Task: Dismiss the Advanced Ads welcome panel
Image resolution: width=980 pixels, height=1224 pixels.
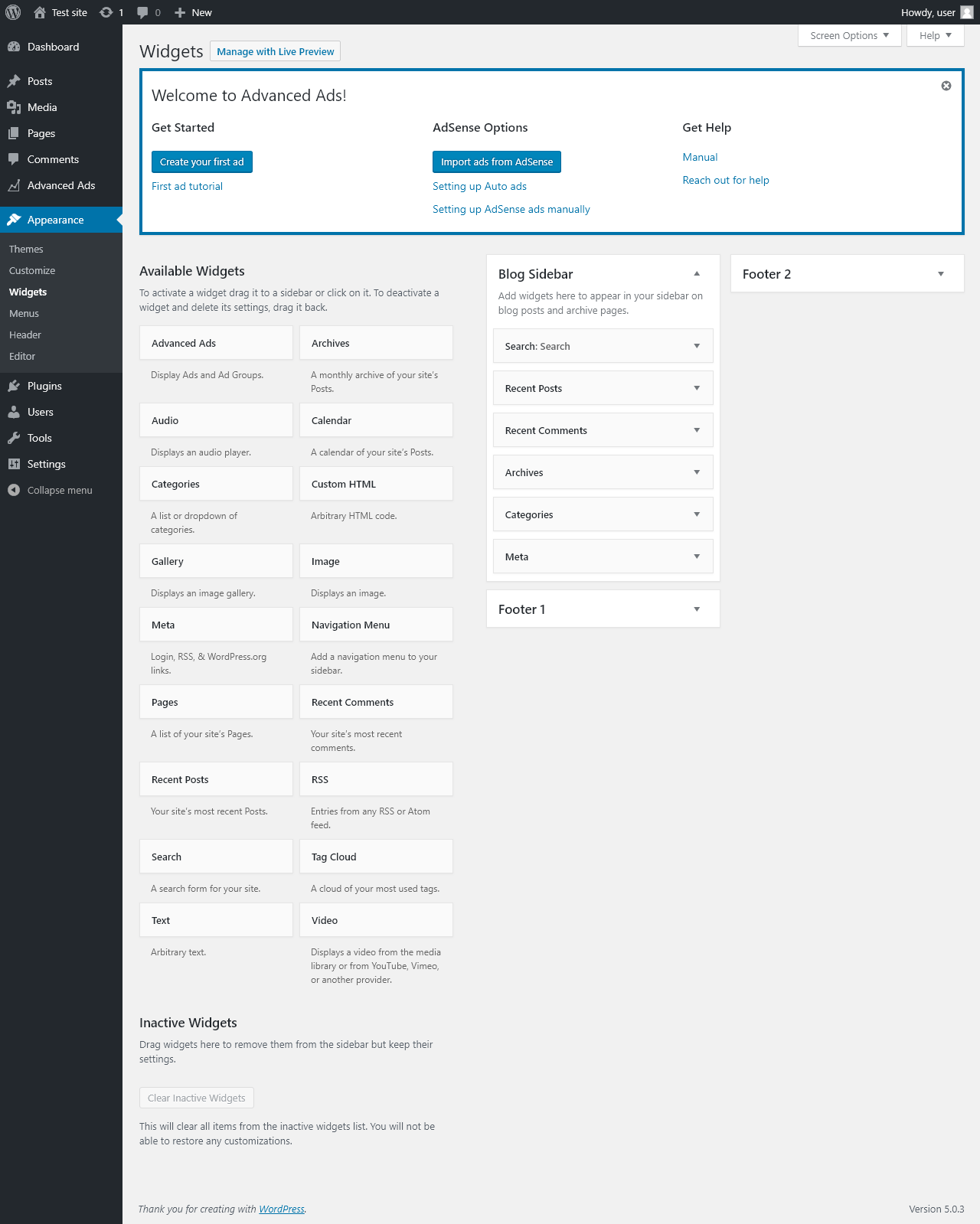Action: click(946, 86)
